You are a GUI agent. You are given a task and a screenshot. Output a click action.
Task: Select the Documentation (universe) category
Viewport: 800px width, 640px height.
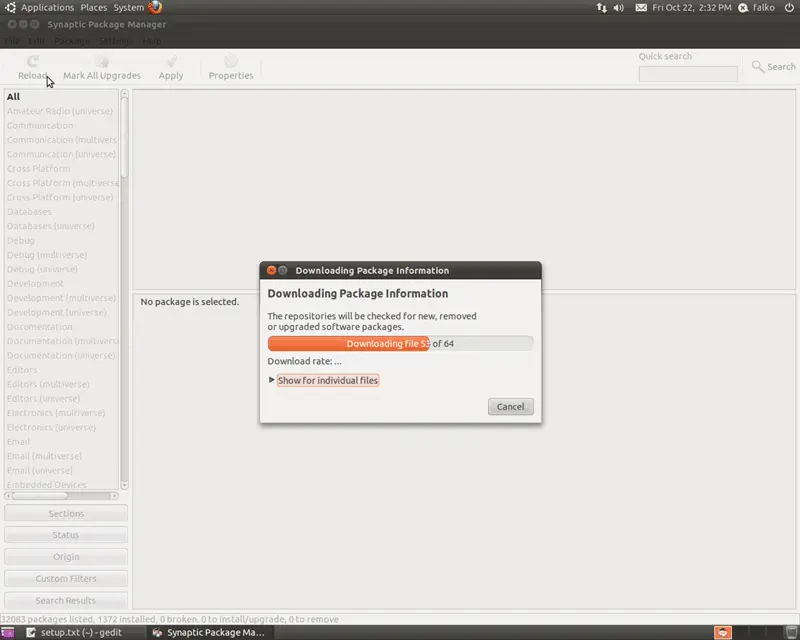pos(61,355)
